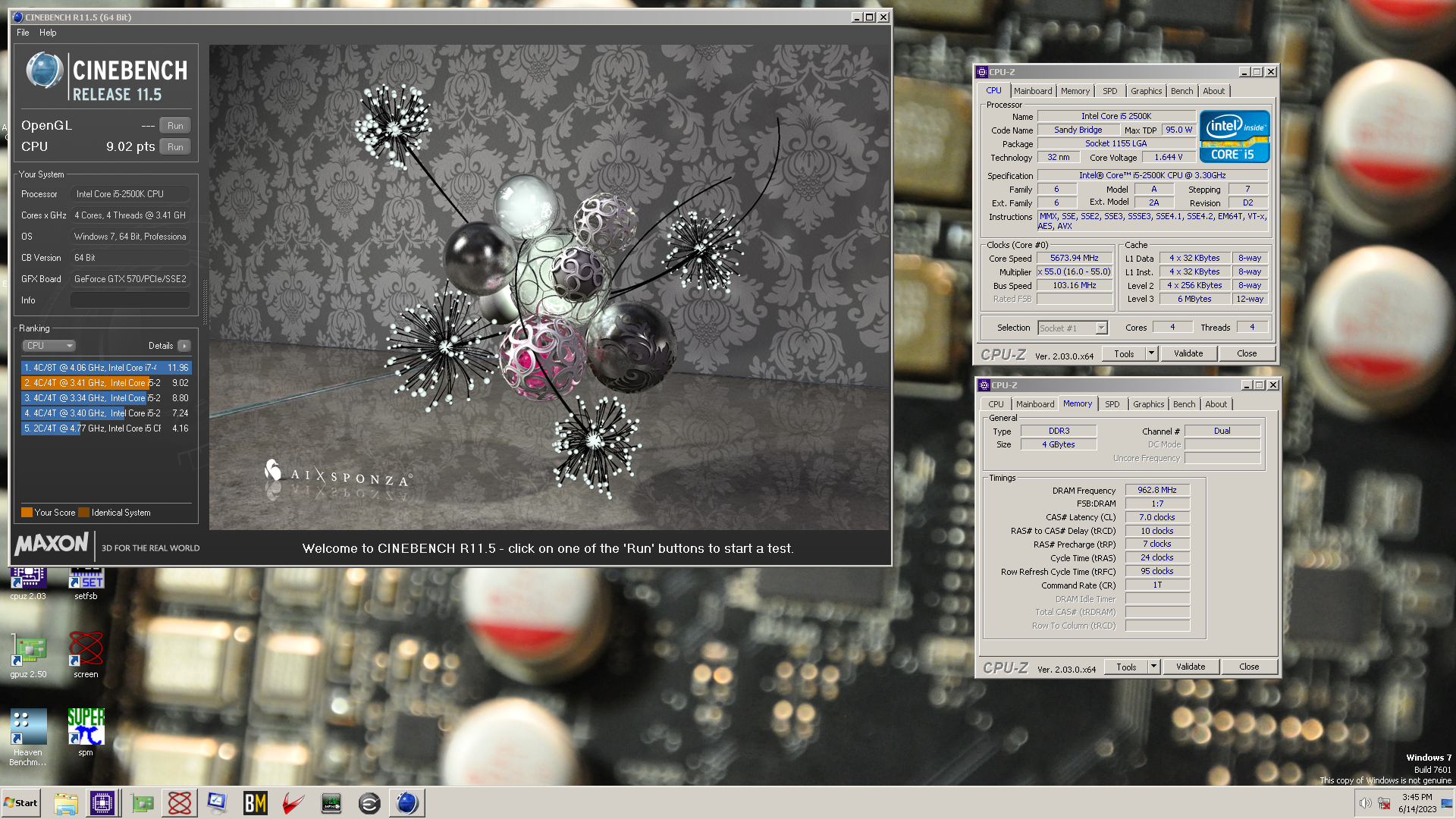Click the Cinebench globe logo icon
The height and width of the screenshot is (819, 1456).
tap(45, 71)
